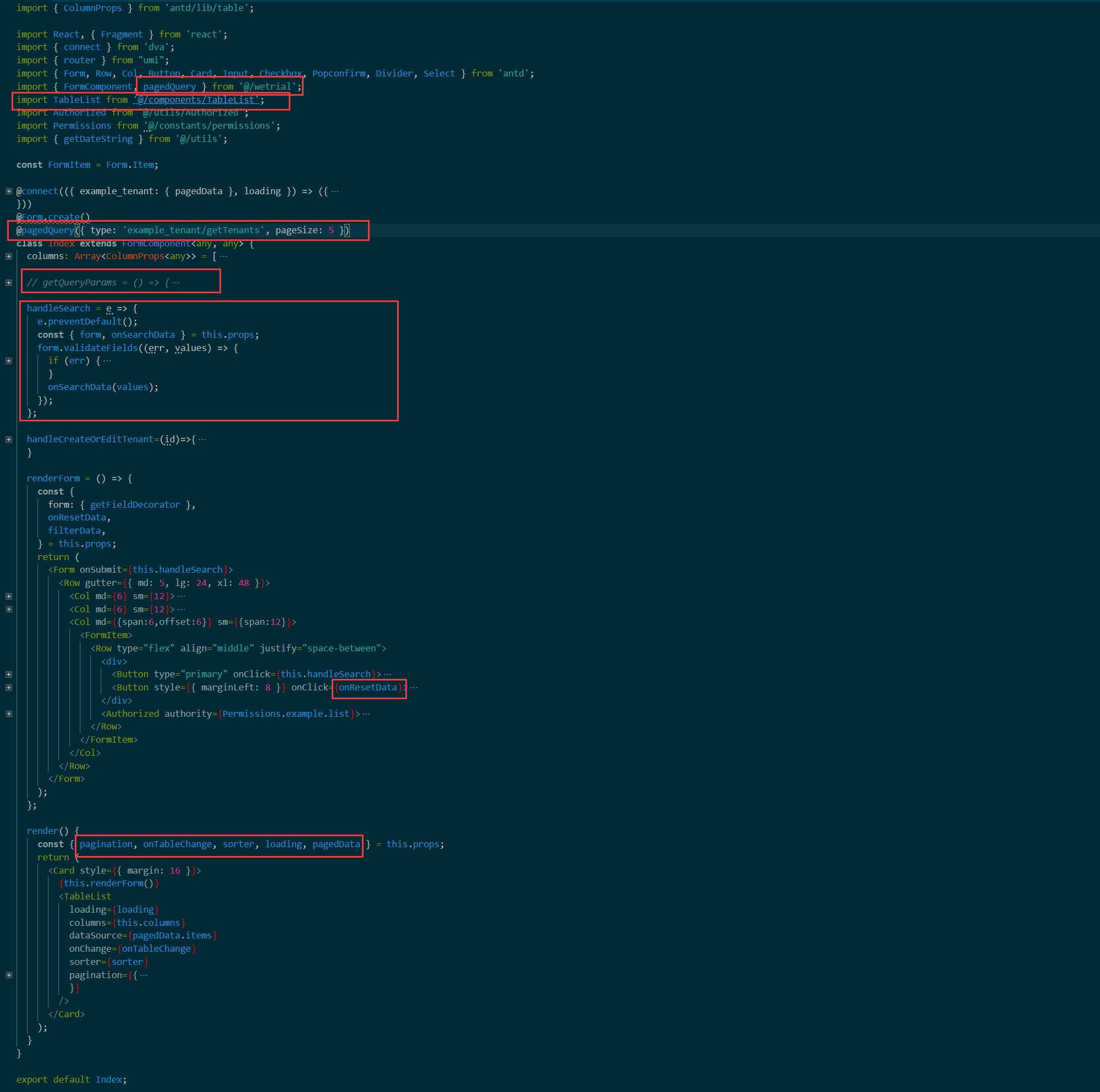The width and height of the screenshot is (1100, 1092).
Task: Click the export default Index statement
Action: pyautogui.click(x=71, y=1079)
